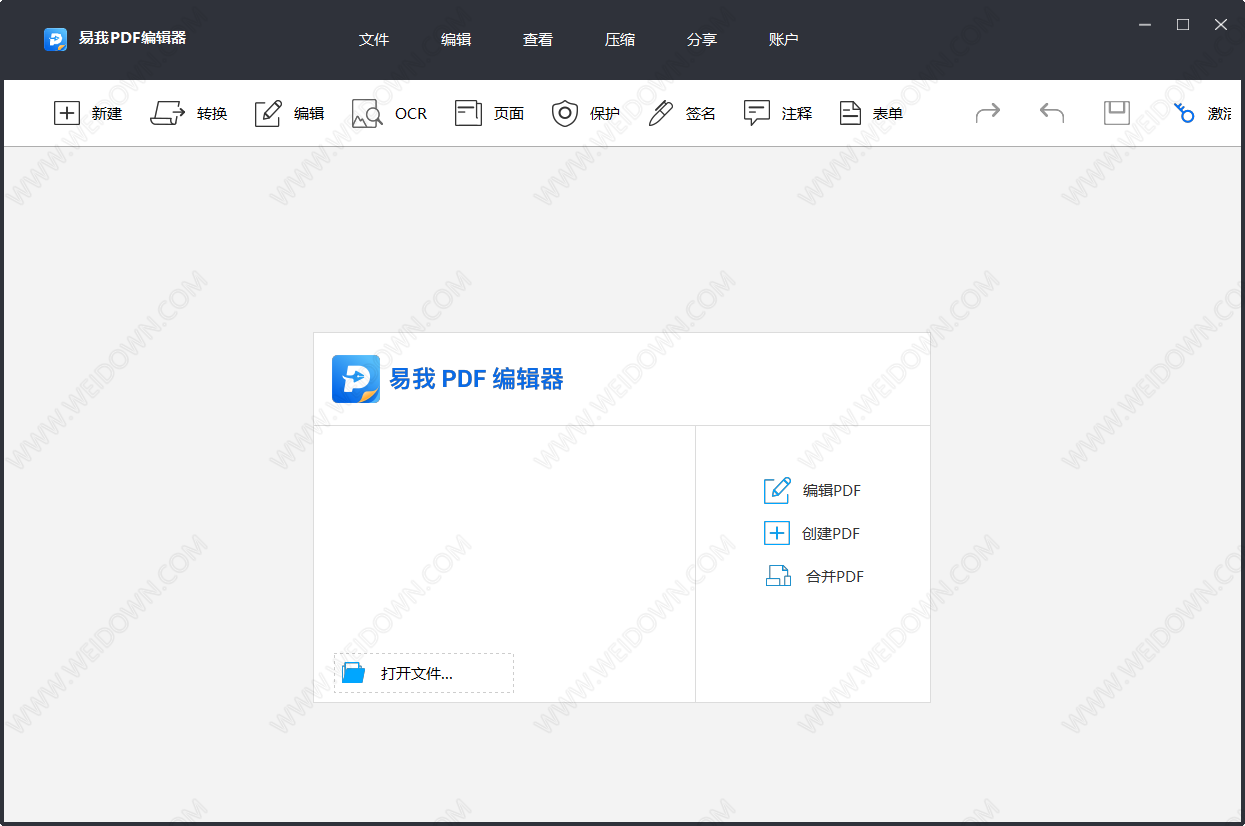Open the 账户 (Account) menu
Screen dimensions: 1245x826
click(x=784, y=40)
